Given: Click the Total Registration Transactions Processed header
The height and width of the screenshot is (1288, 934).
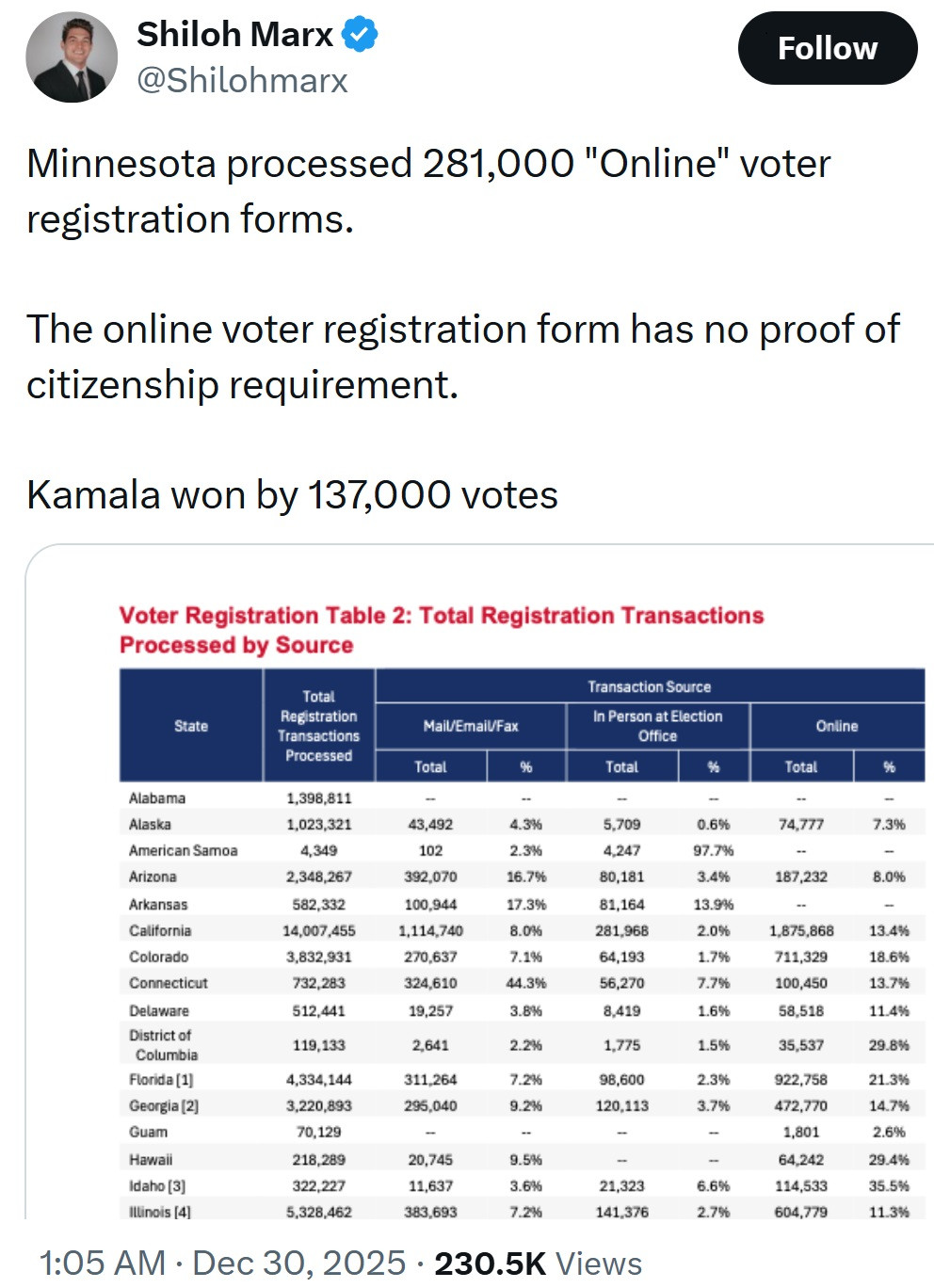Looking at the screenshot, I should coord(318,726).
